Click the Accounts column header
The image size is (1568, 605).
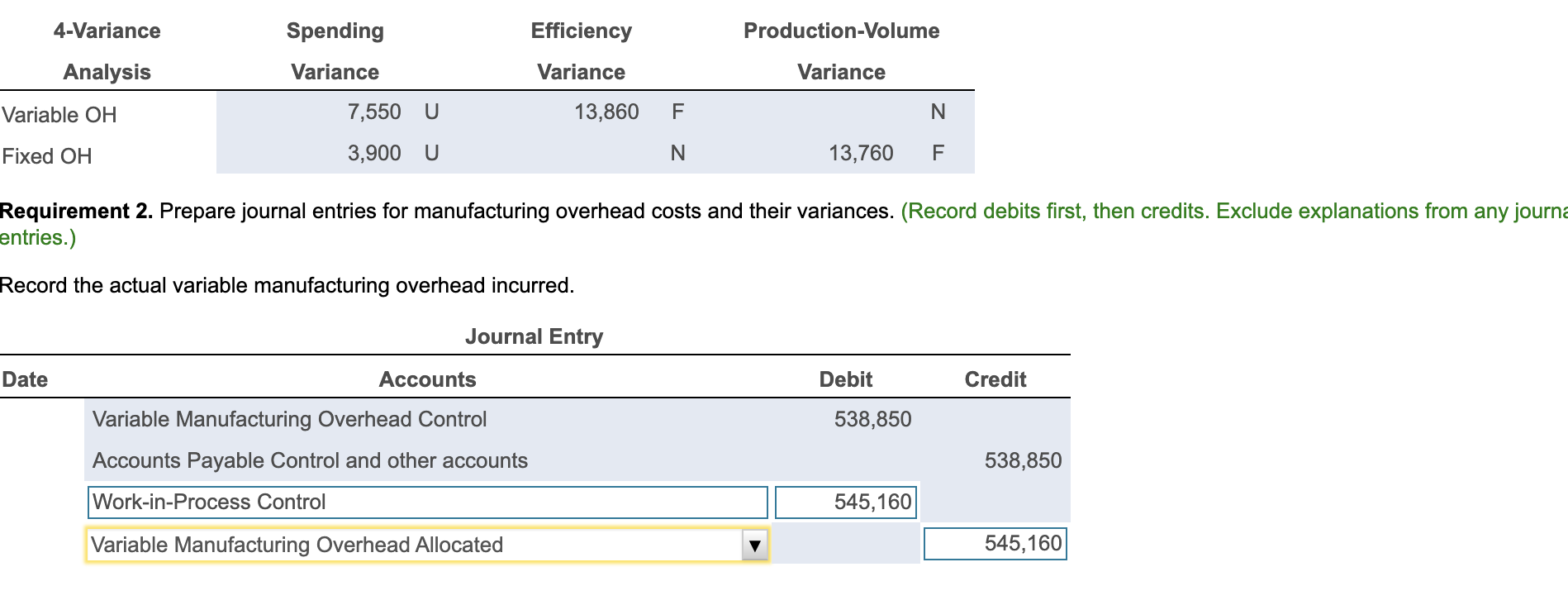coord(427,379)
